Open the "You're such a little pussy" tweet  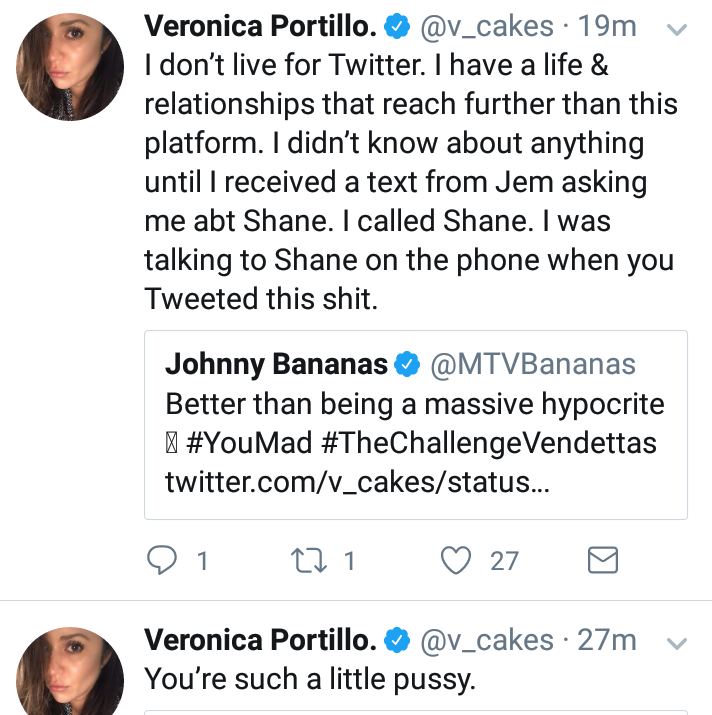tap(310, 679)
